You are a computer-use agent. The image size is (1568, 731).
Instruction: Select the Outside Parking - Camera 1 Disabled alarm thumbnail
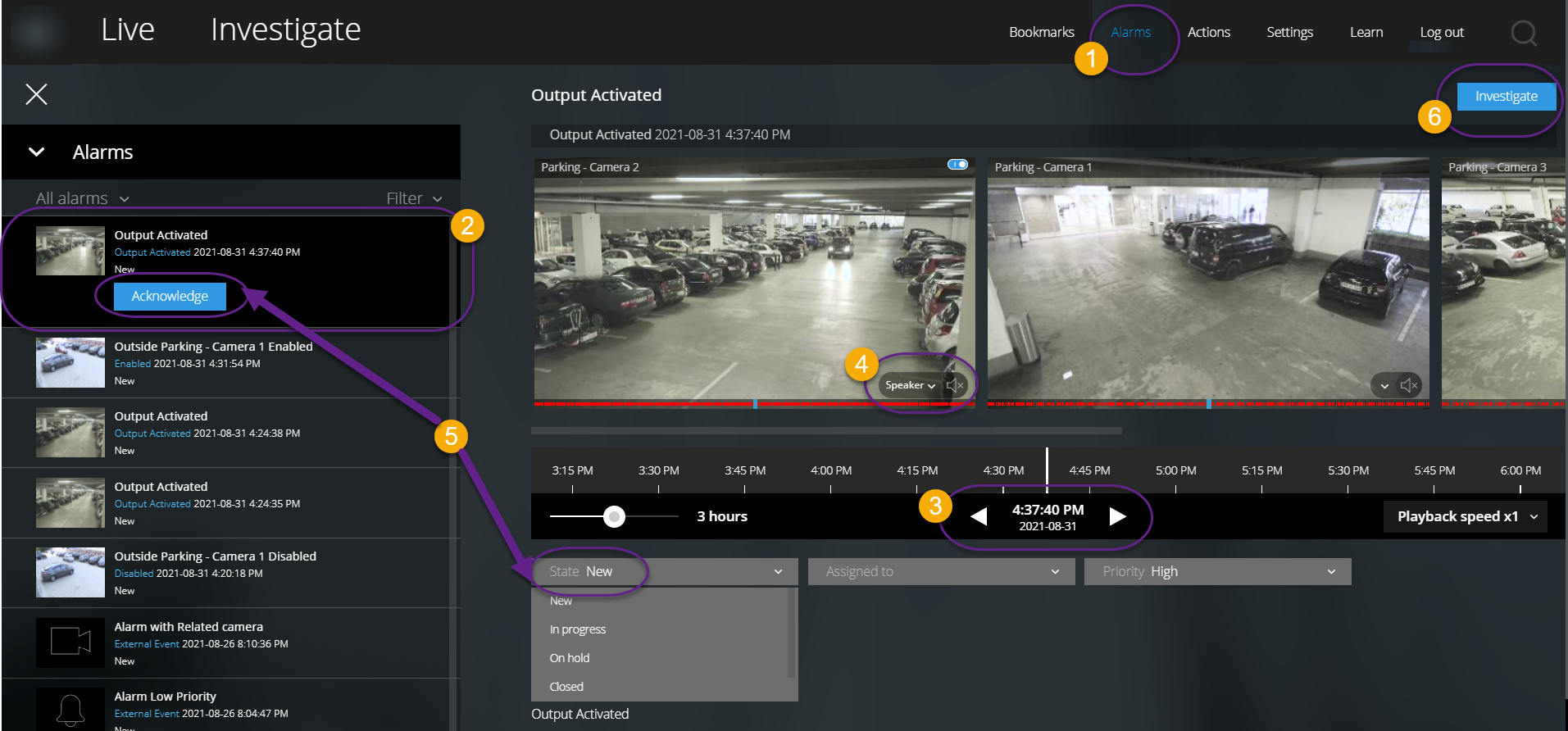tap(70, 572)
